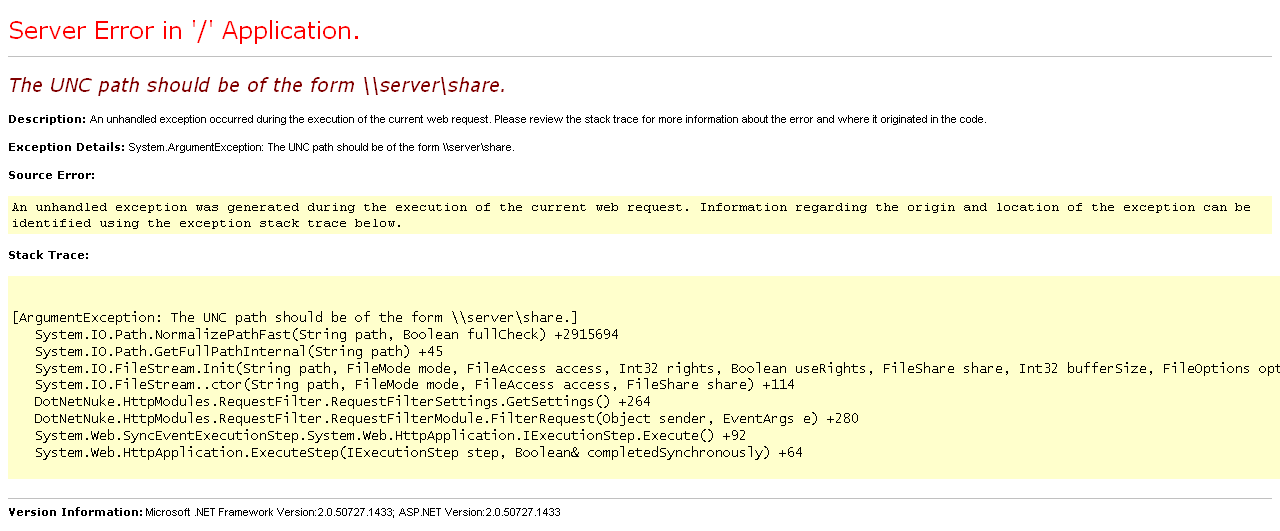This screenshot has height=531, width=1280.
Task: Click the 'Exception Details:' label
Action: tap(67, 147)
